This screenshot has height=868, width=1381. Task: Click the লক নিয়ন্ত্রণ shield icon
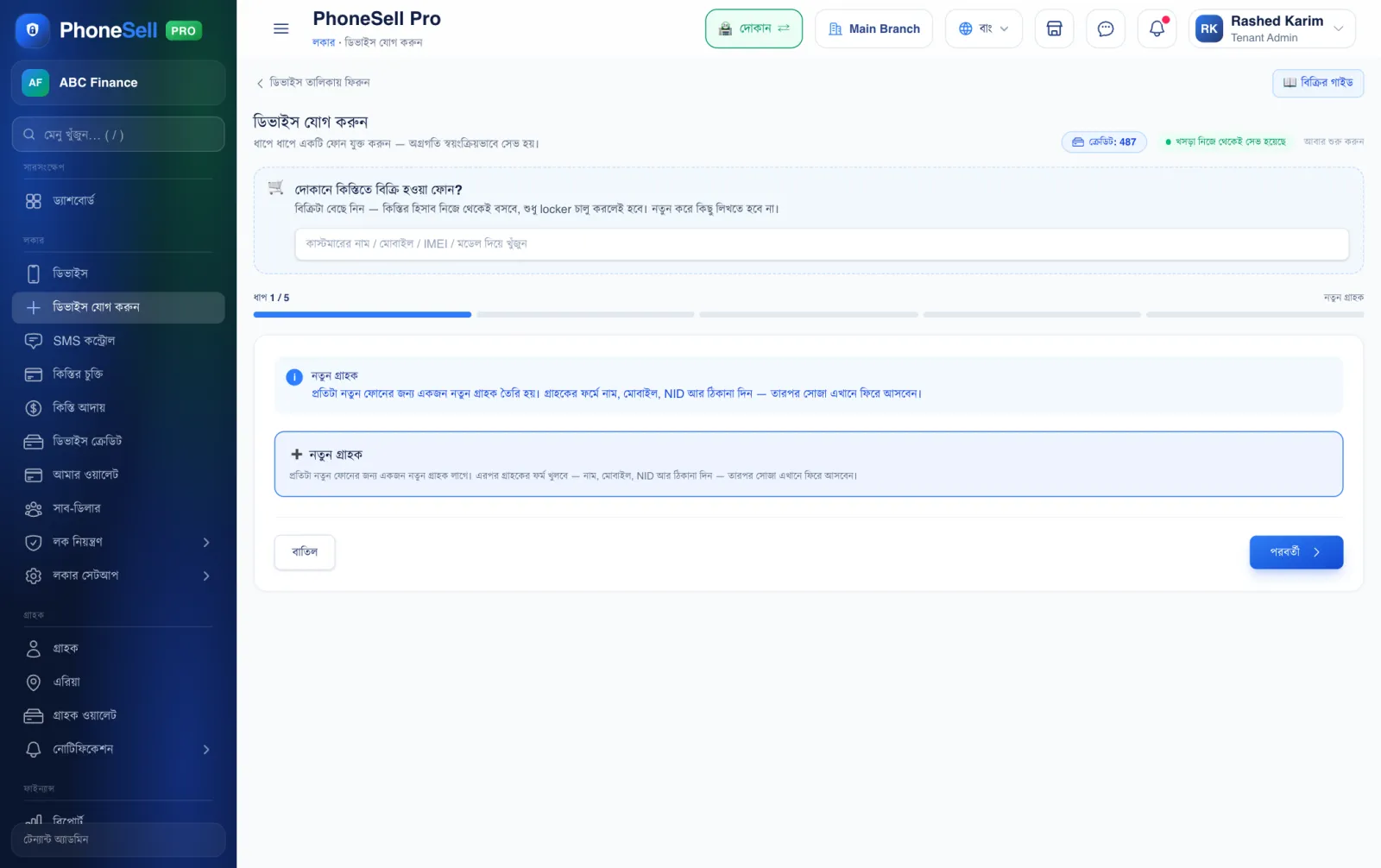click(34, 543)
